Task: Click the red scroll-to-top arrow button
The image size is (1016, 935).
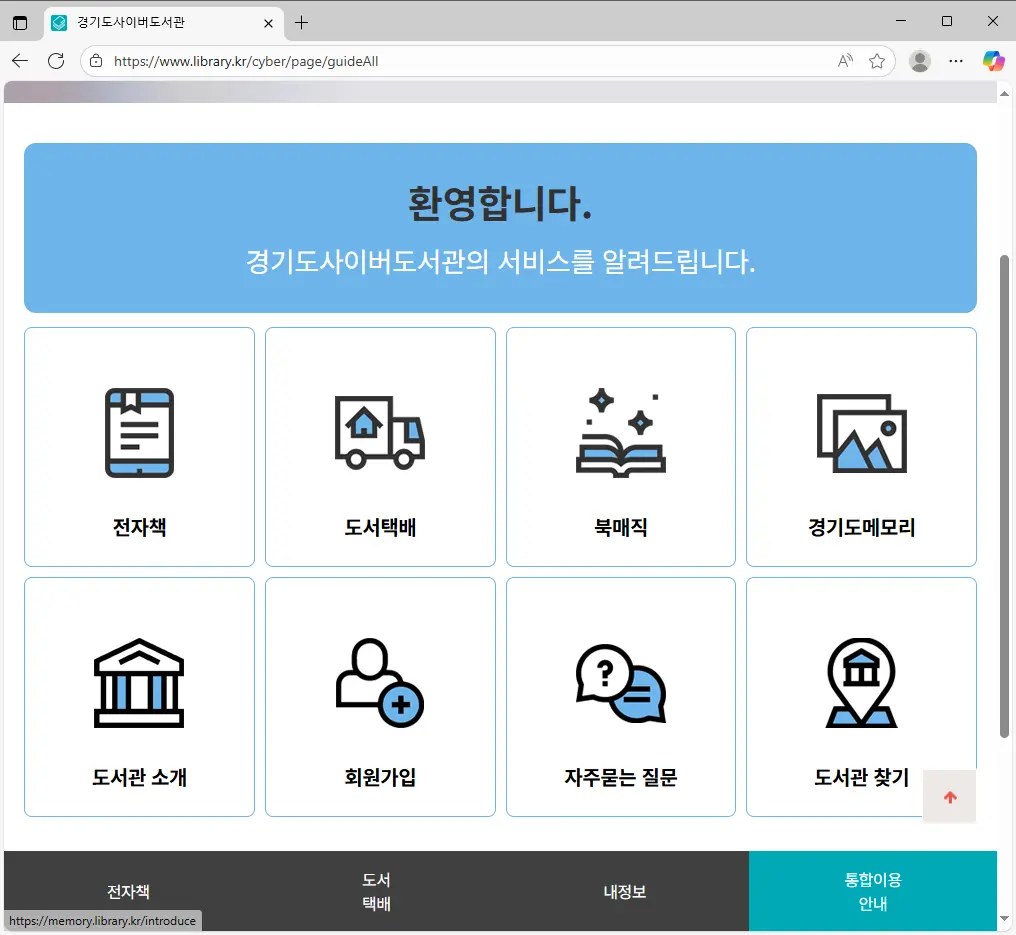Action: tap(950, 797)
